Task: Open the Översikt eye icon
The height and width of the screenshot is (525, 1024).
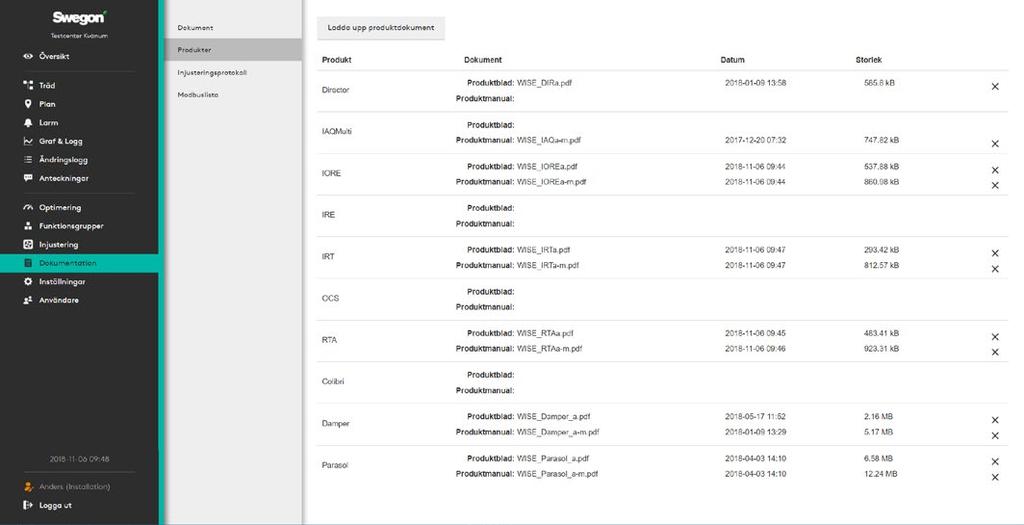Action: 28,56
